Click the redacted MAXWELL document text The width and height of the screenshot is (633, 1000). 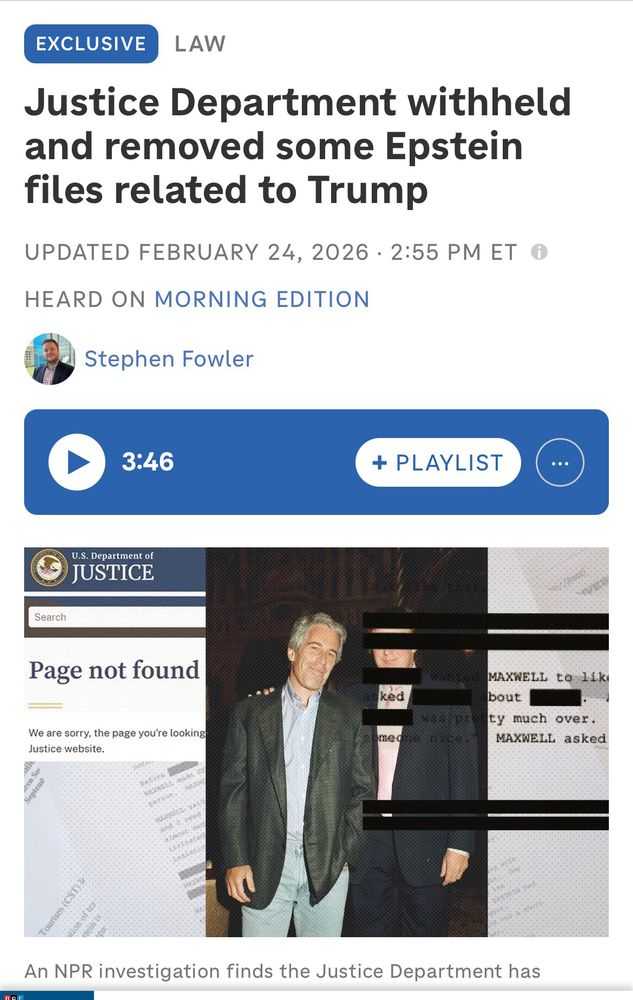point(547,708)
